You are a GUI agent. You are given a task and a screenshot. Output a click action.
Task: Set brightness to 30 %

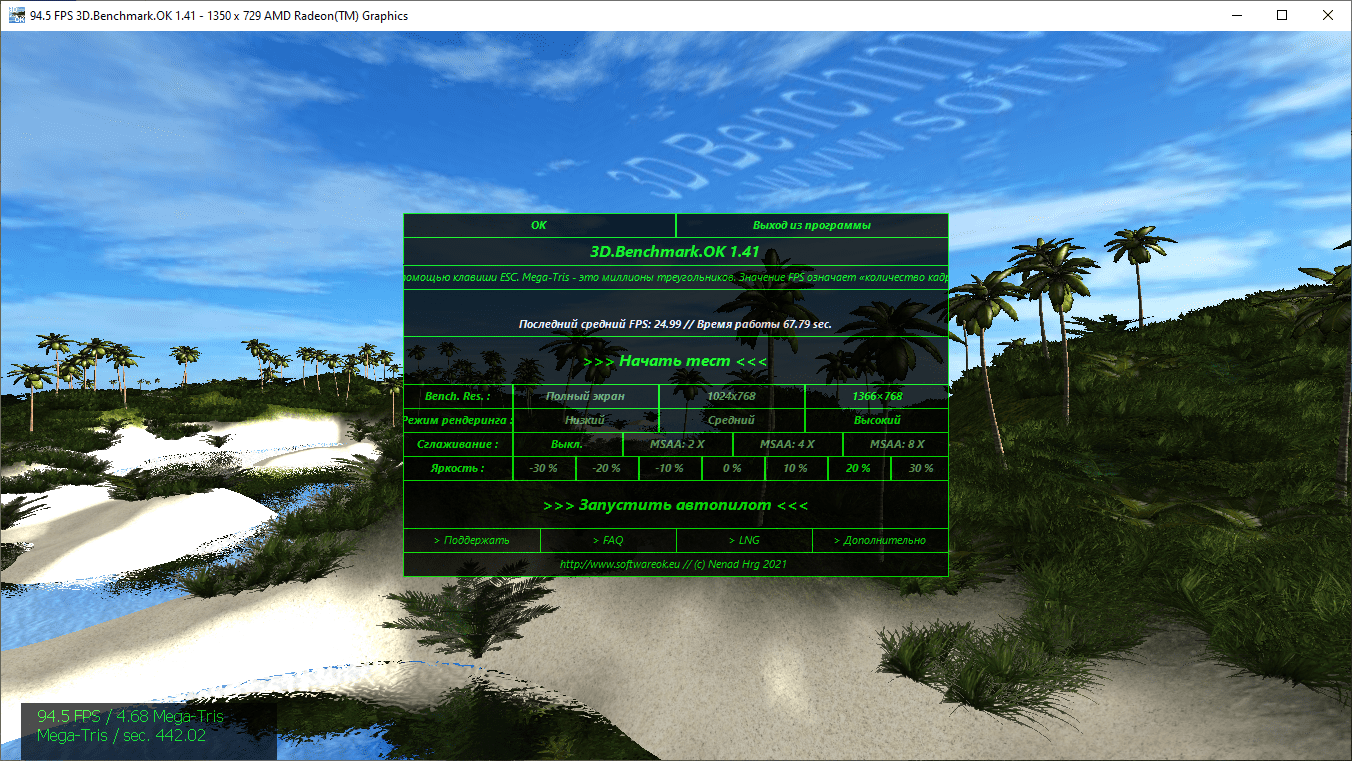coord(920,468)
